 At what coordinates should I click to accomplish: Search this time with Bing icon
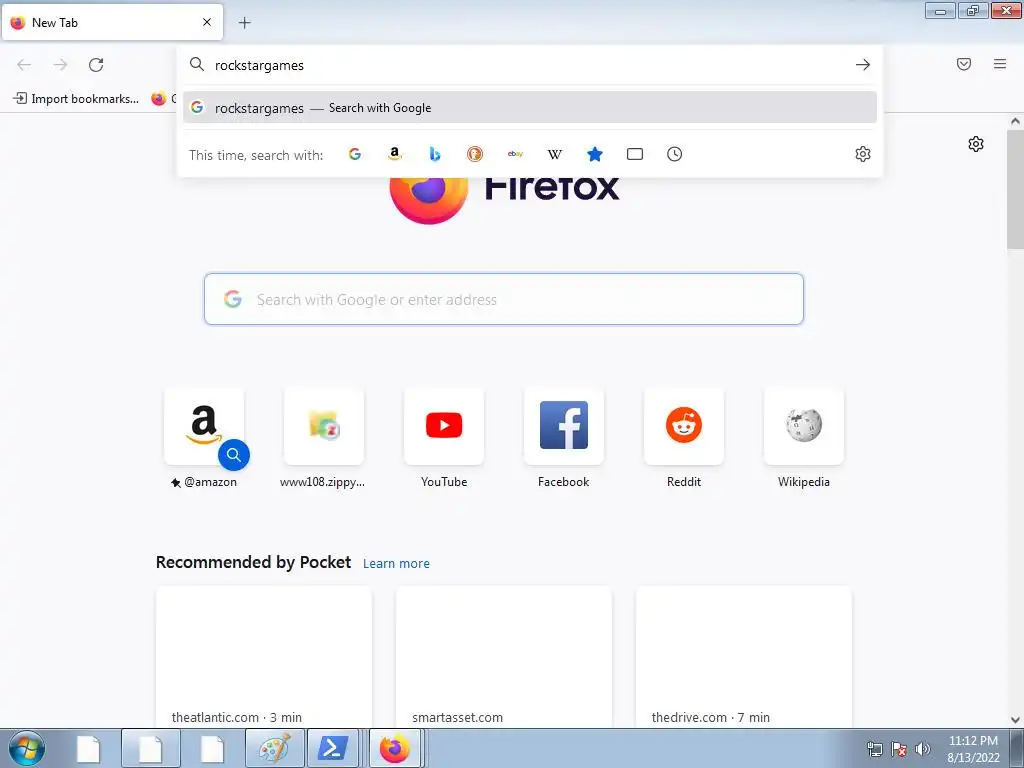coord(435,154)
